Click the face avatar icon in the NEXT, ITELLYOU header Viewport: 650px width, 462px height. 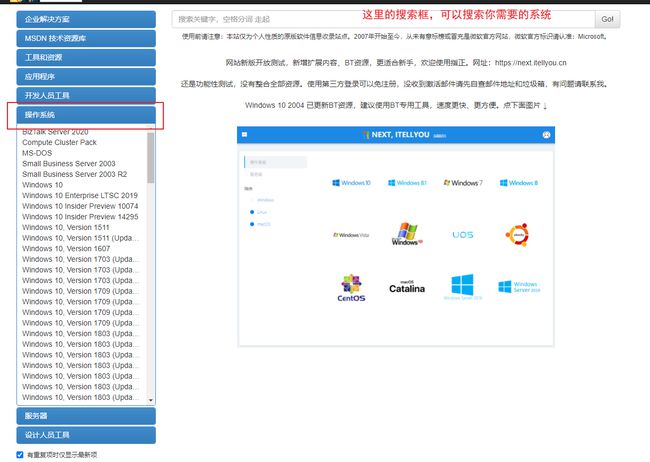pos(546,134)
